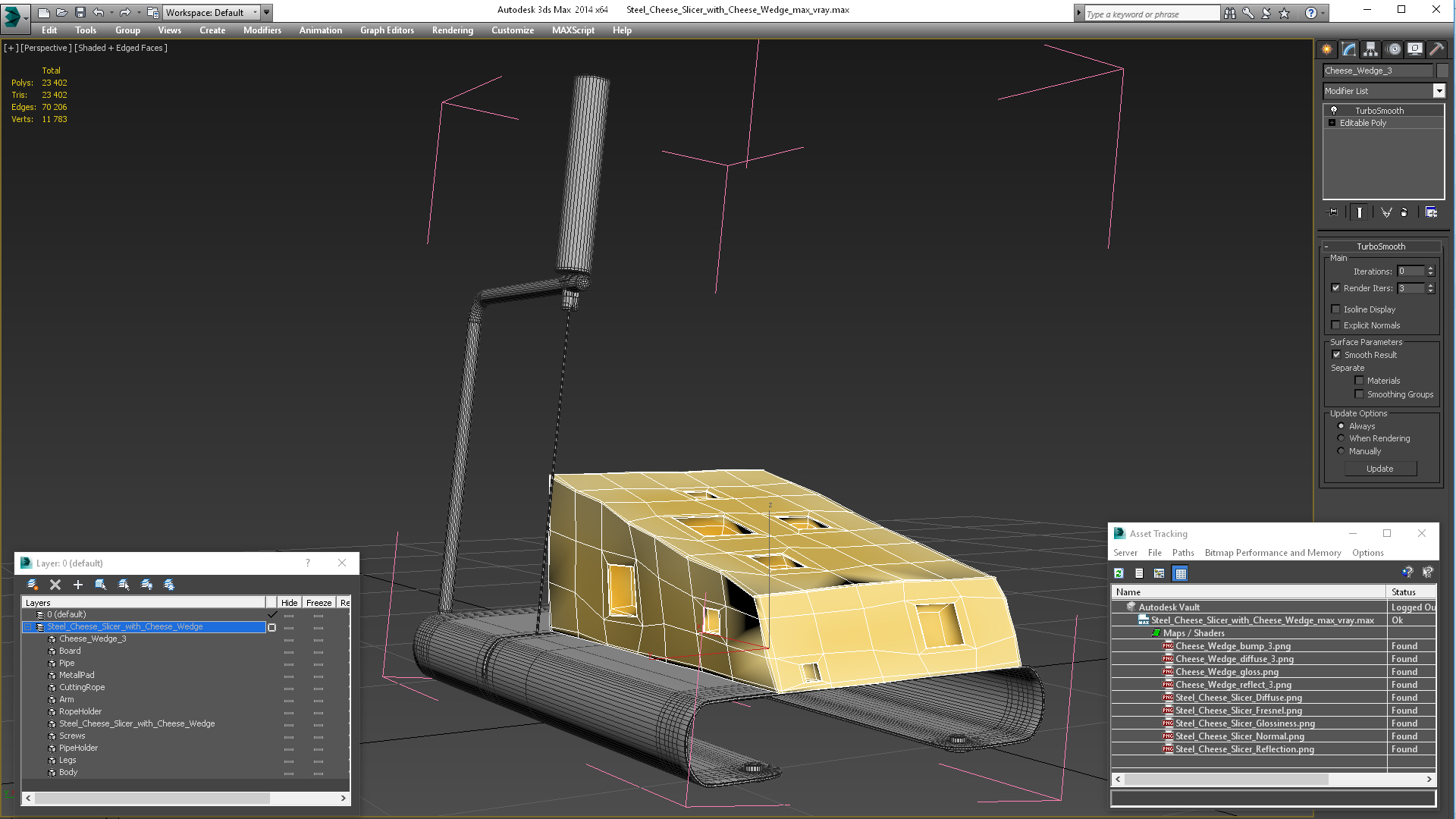
Task: Click the Project Folder icon in quick access toolbar
Action: tap(152, 12)
